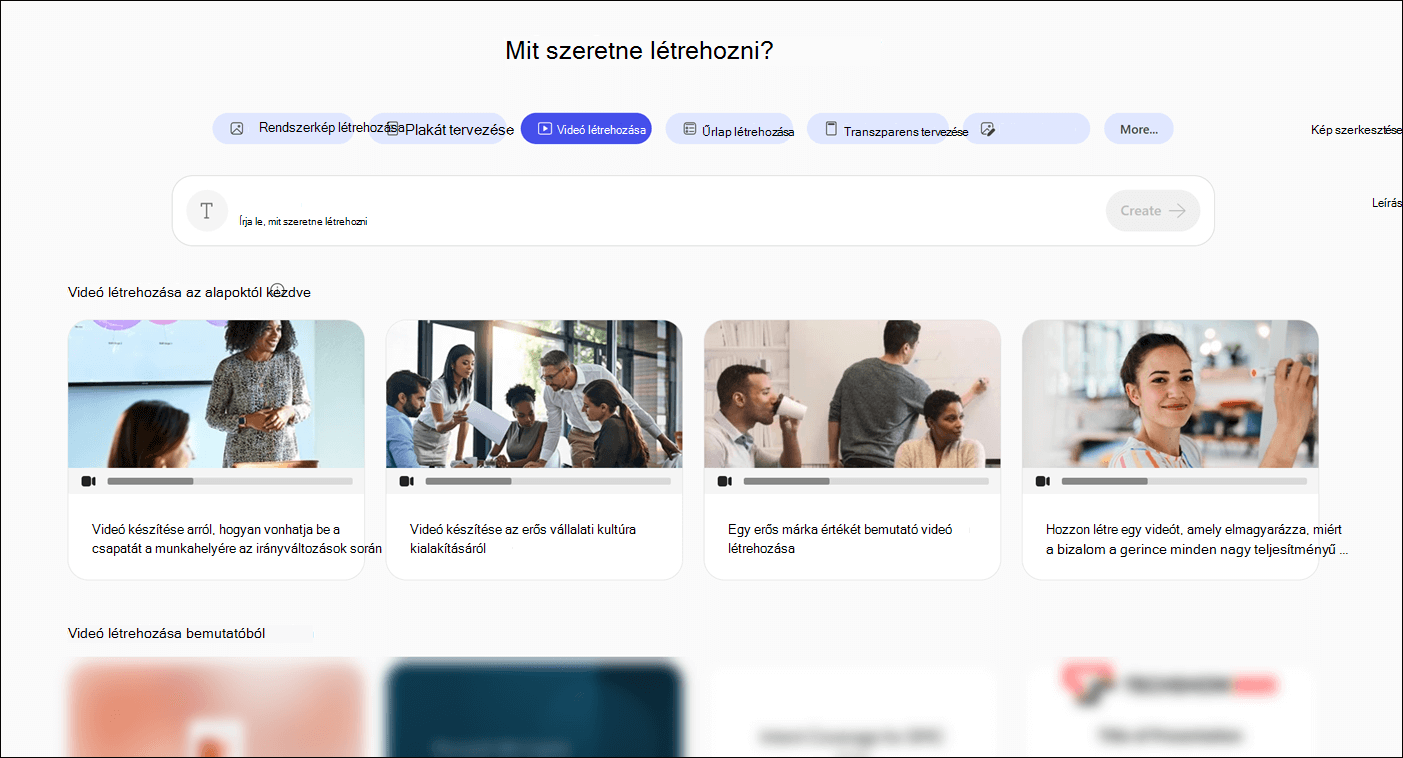Click the progress bar on the vállalati kultúra card
The height and width of the screenshot is (758, 1403).
[x=548, y=481]
